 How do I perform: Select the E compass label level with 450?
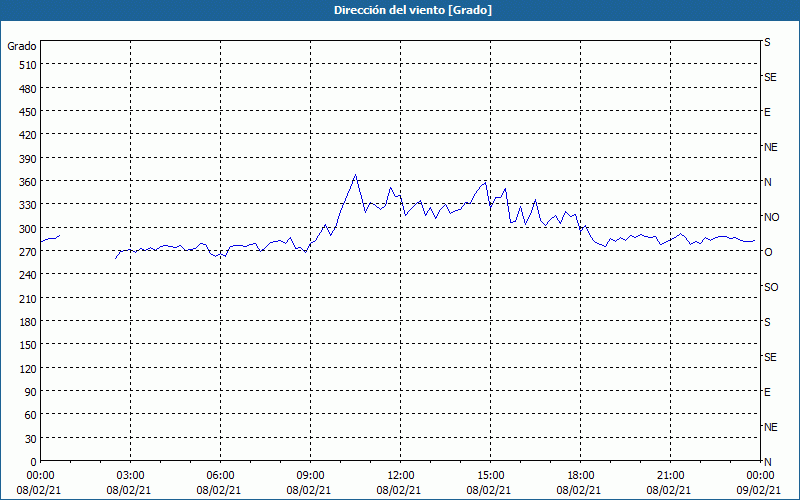[767, 112]
